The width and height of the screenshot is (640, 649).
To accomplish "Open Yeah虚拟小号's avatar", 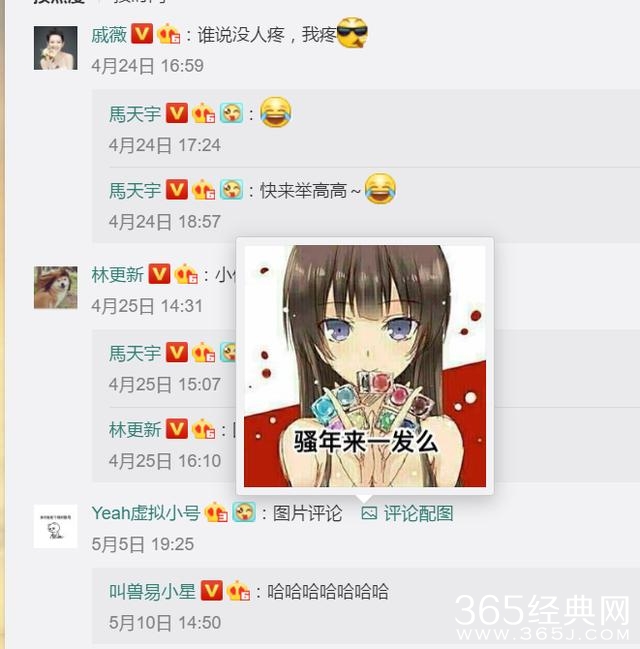I will point(55,526).
